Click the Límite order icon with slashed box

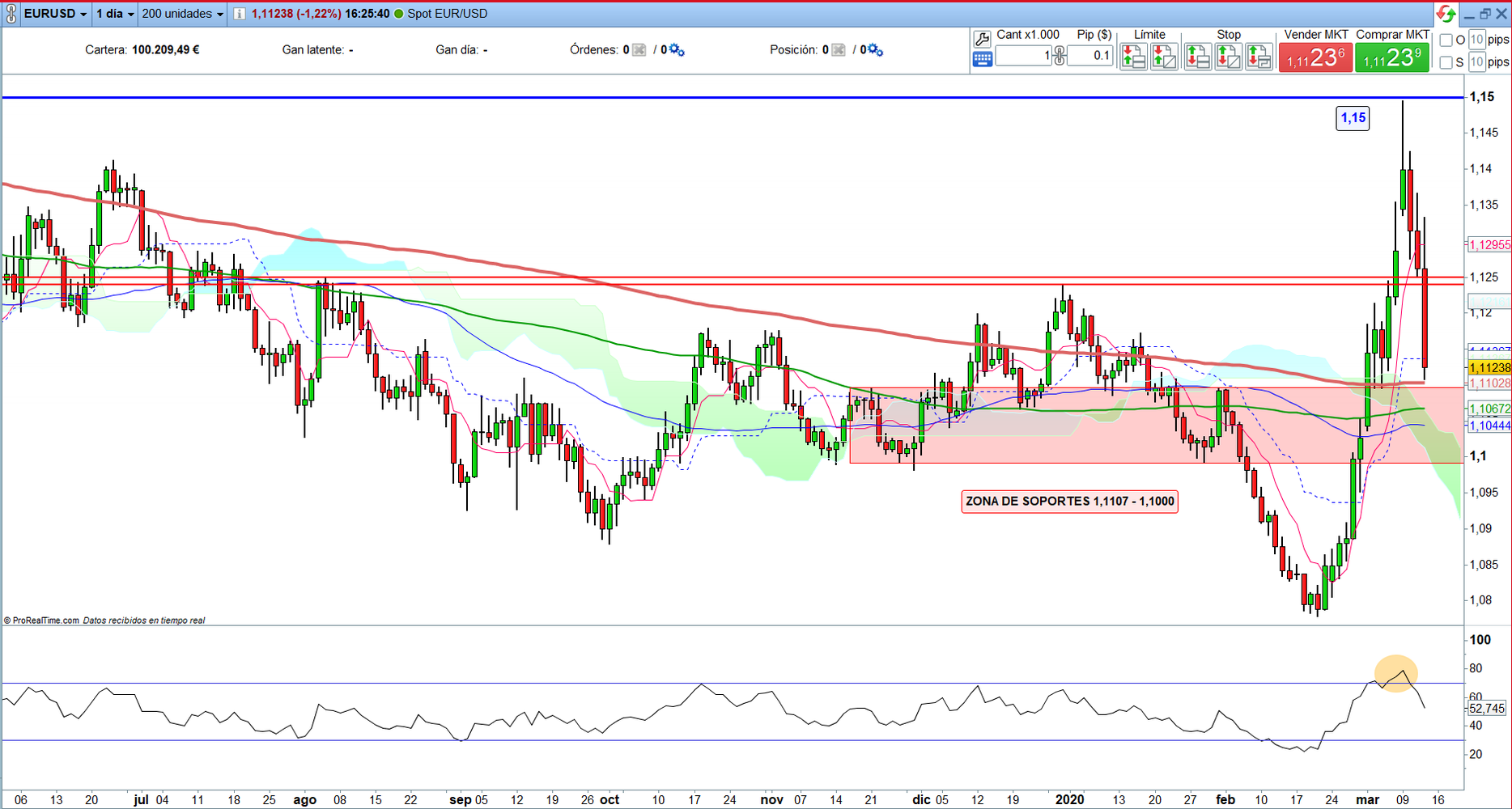[1164, 57]
